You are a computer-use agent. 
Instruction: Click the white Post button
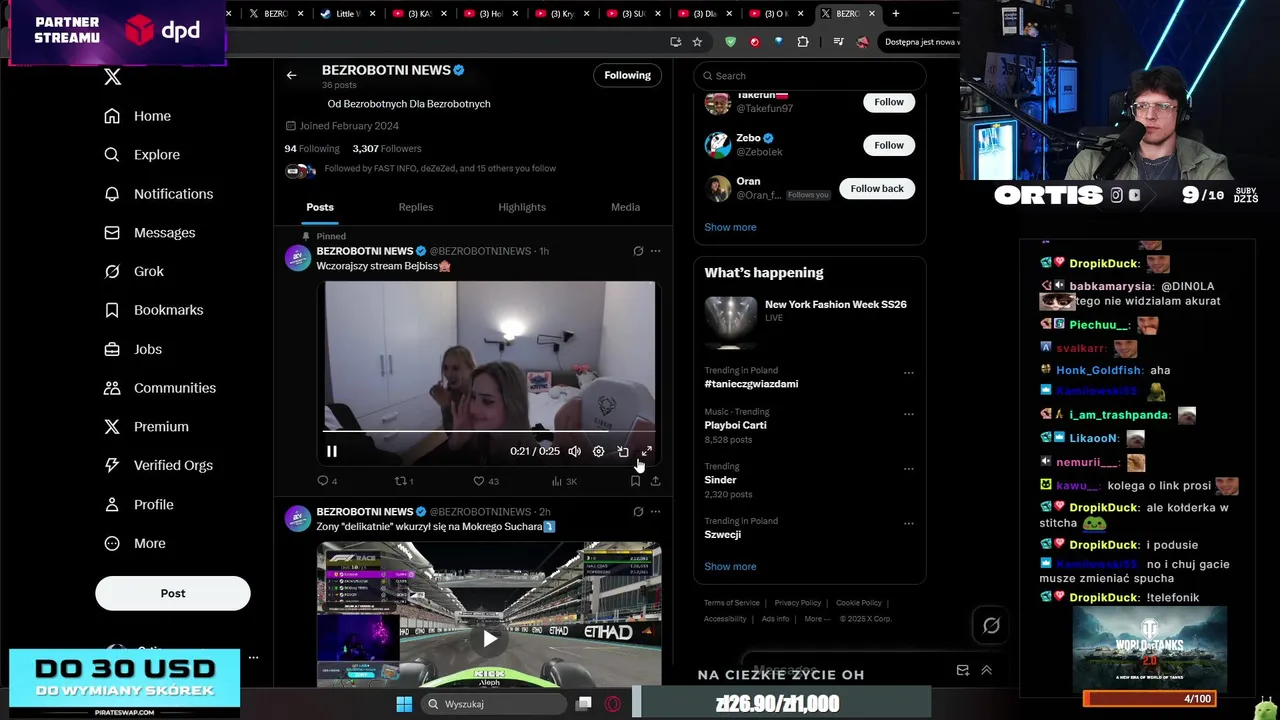point(173,593)
